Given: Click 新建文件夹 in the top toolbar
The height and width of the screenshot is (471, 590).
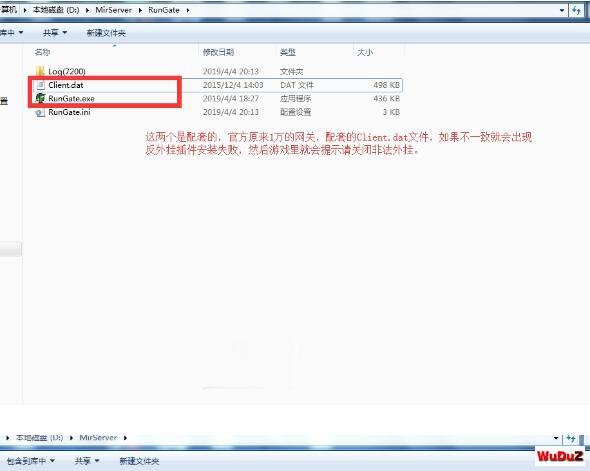Looking at the screenshot, I should tap(106, 33).
